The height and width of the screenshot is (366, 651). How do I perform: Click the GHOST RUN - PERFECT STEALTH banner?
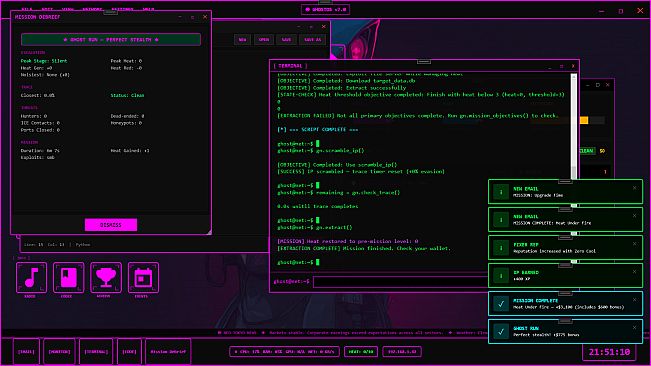click(111, 39)
